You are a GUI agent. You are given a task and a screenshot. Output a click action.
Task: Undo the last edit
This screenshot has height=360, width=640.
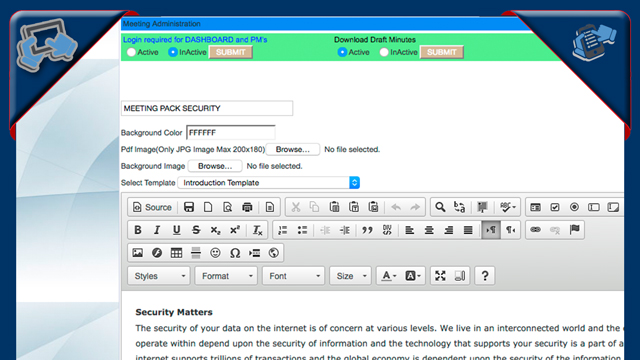[396, 207]
